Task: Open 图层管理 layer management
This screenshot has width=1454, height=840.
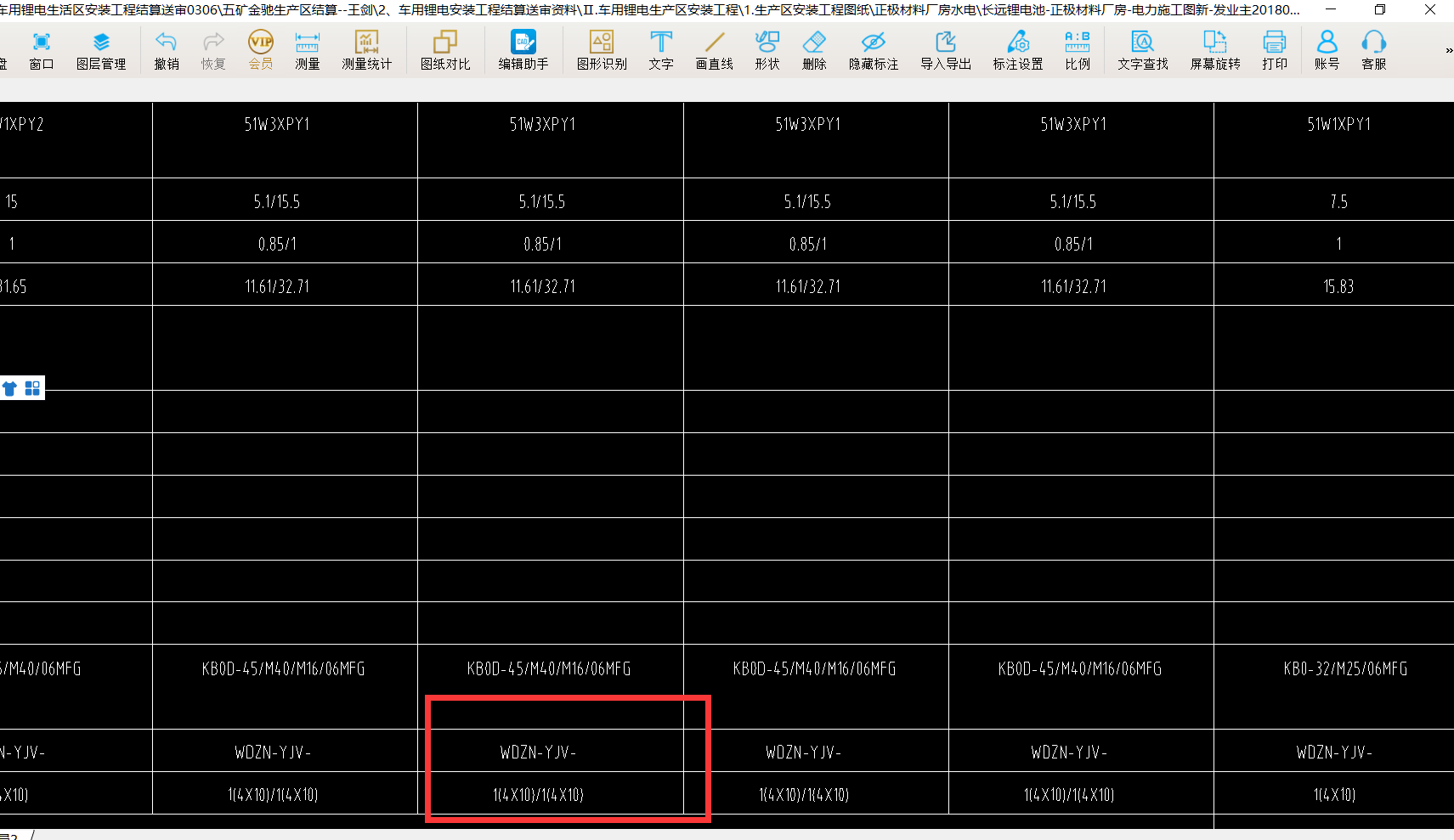Action: pos(101,50)
